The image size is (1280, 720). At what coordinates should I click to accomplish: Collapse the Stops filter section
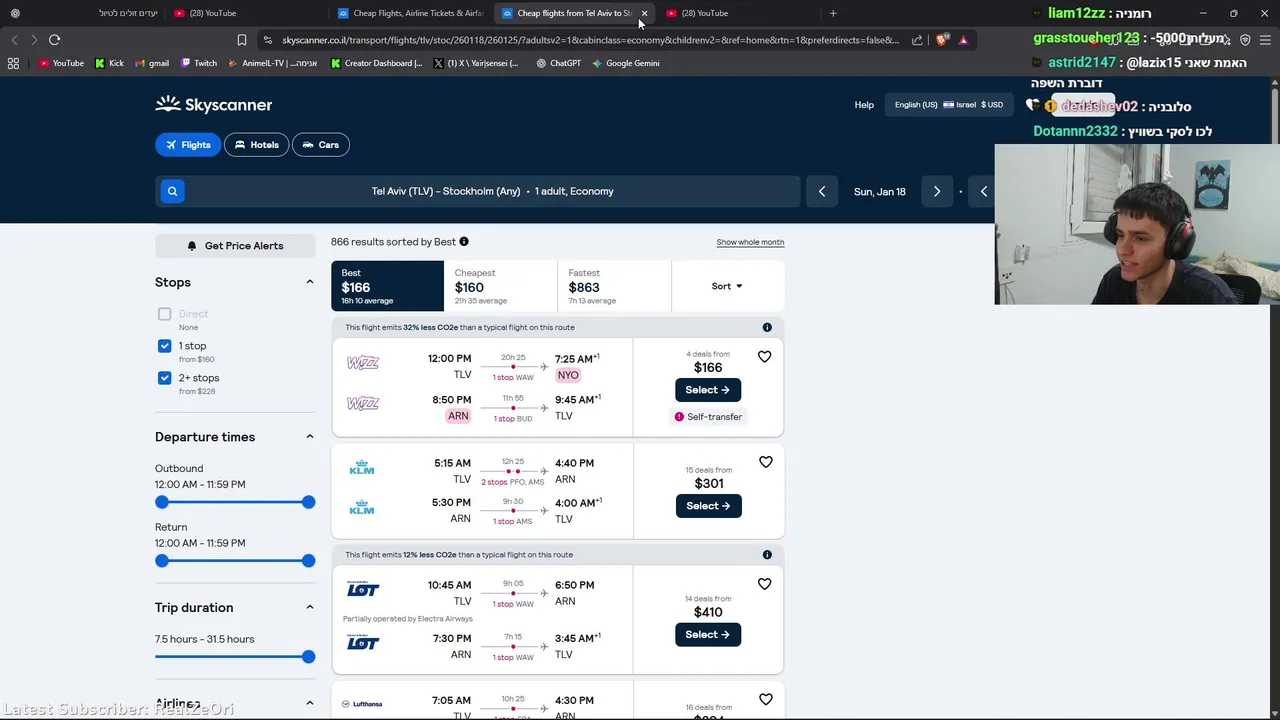point(309,282)
